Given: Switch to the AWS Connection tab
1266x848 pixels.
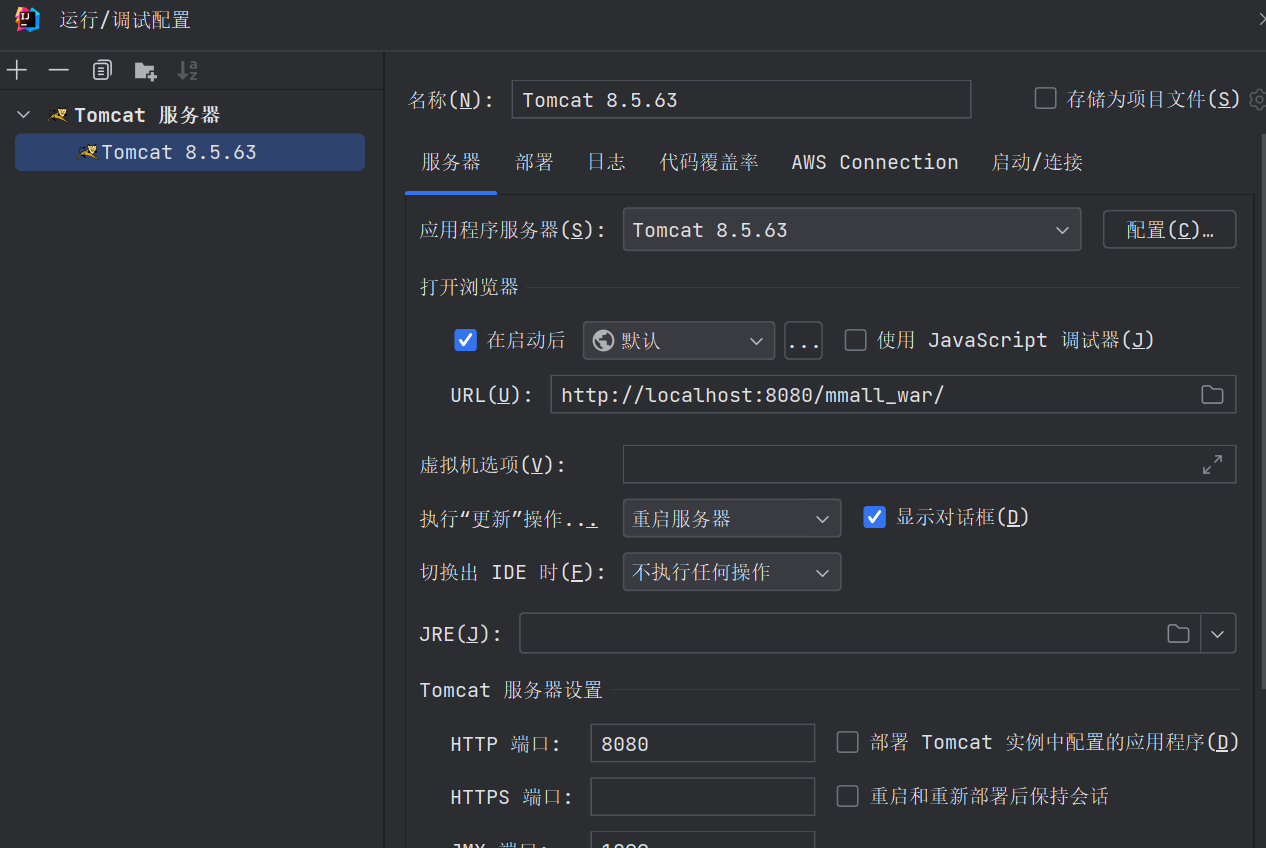Looking at the screenshot, I should tap(875, 162).
